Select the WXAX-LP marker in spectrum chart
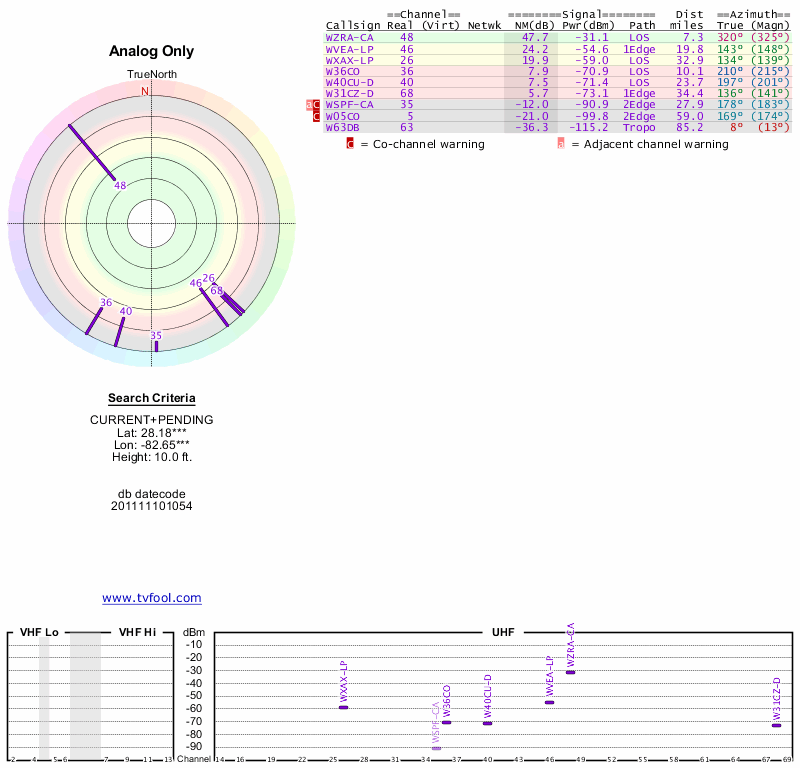The image size is (800, 768). point(343,707)
